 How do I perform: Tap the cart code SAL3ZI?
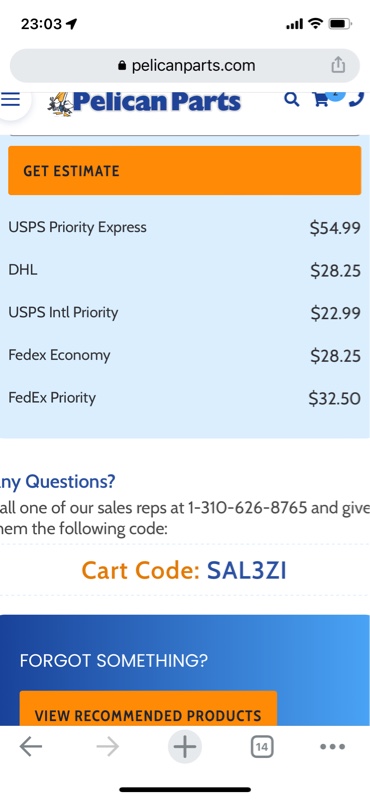click(246, 570)
